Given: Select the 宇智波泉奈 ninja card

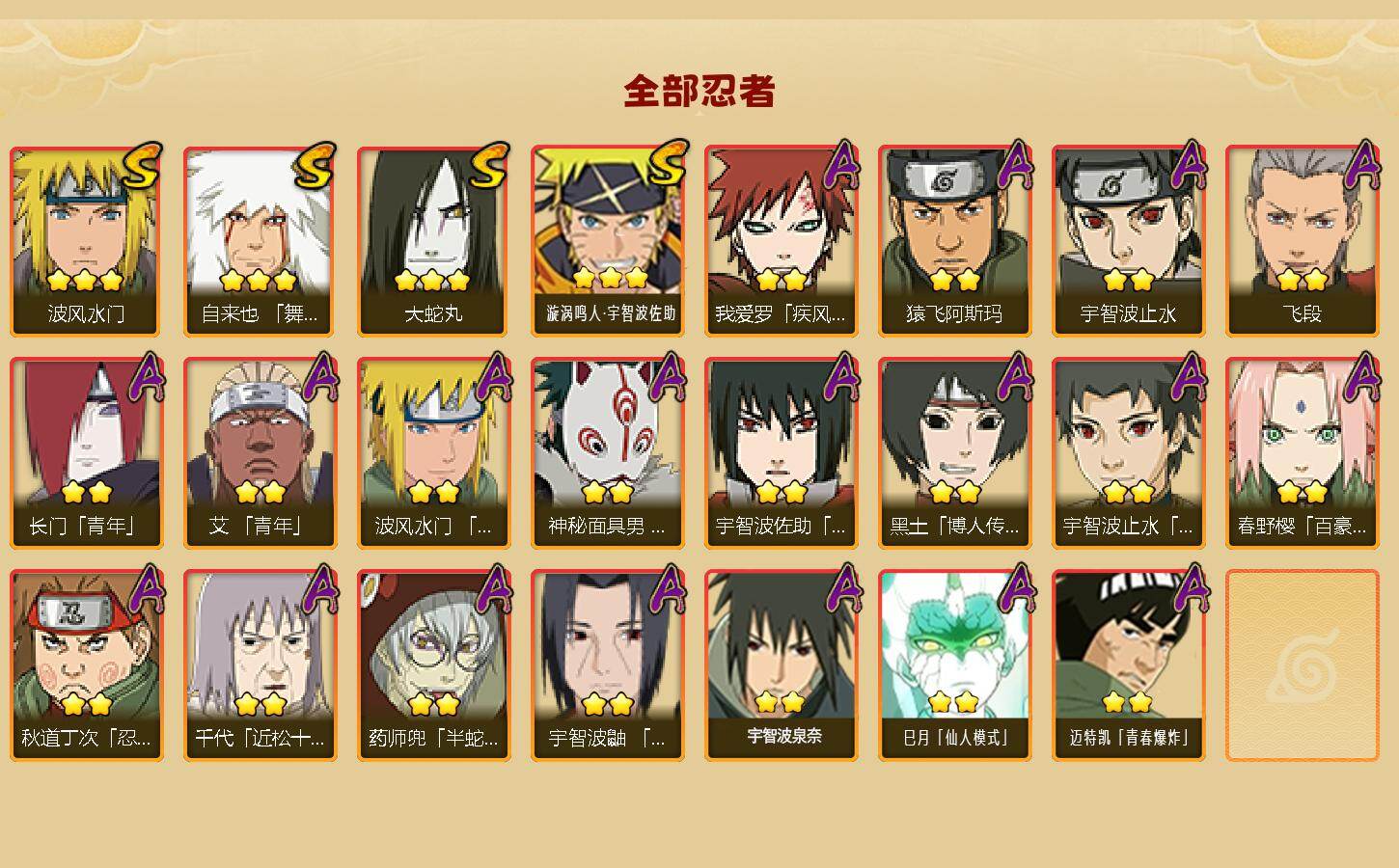Looking at the screenshot, I should pyautogui.click(x=781, y=665).
